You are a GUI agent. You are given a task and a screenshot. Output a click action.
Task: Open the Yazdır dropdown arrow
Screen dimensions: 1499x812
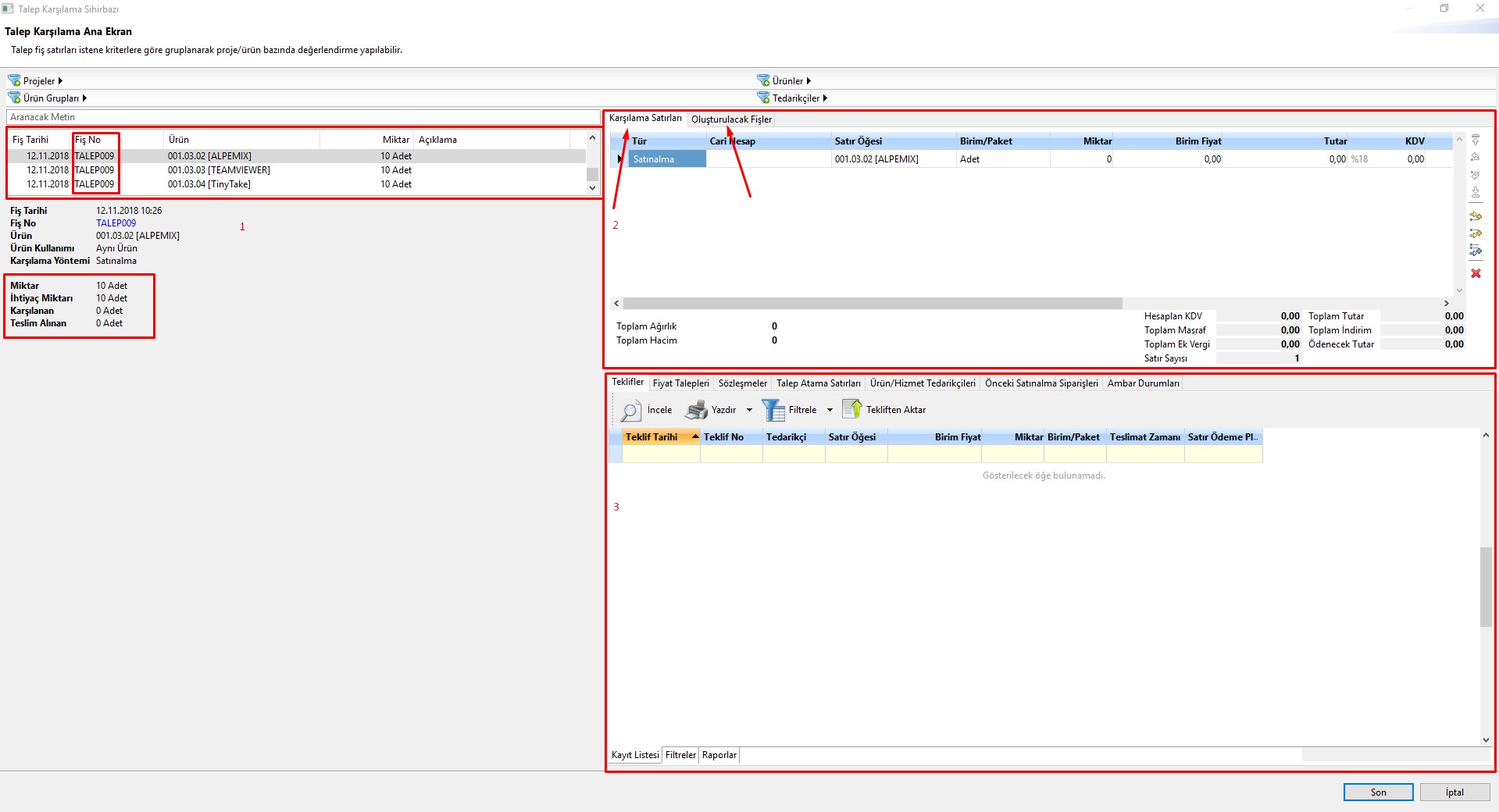point(749,410)
